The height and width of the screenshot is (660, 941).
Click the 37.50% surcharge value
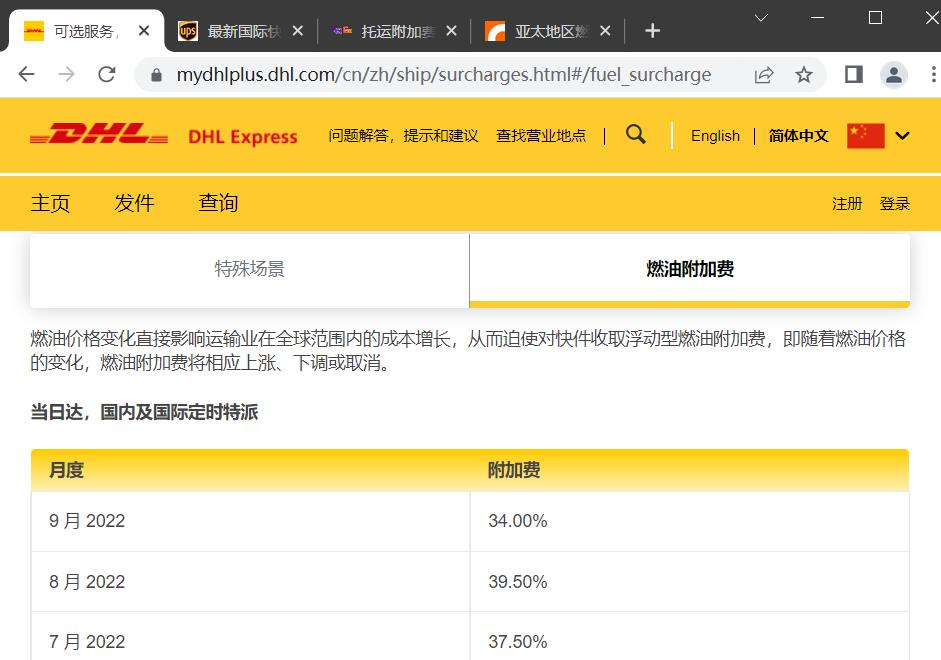point(517,641)
